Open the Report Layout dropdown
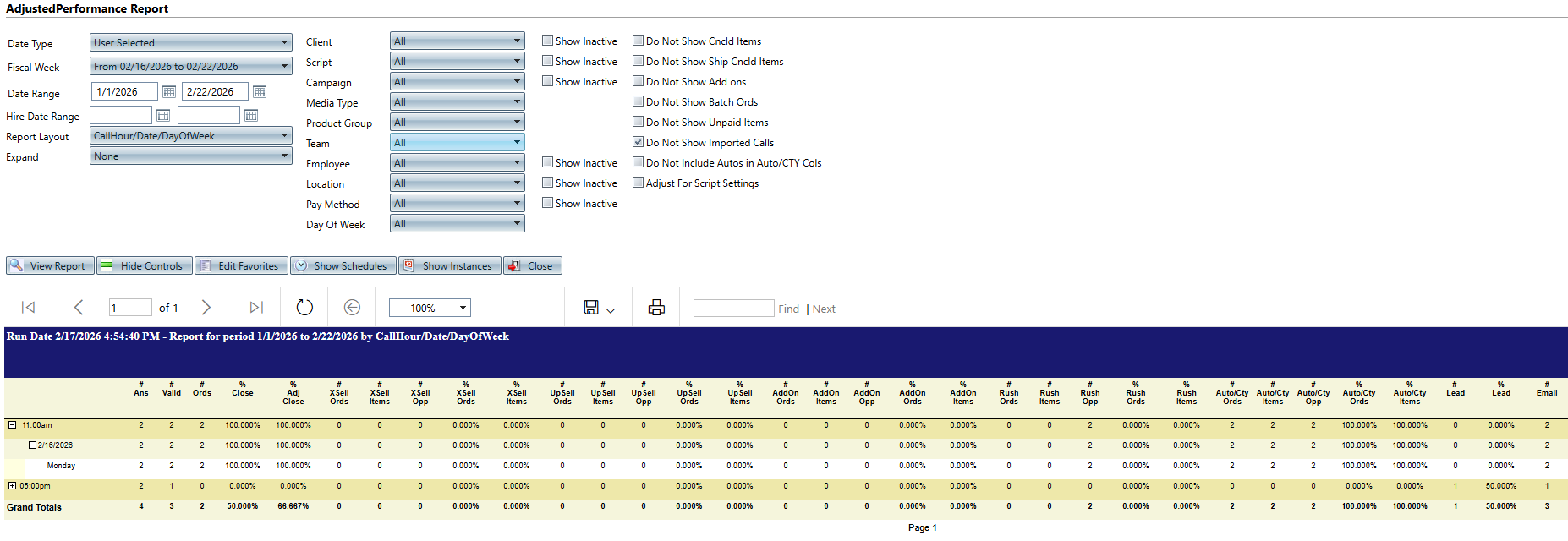 (x=191, y=136)
